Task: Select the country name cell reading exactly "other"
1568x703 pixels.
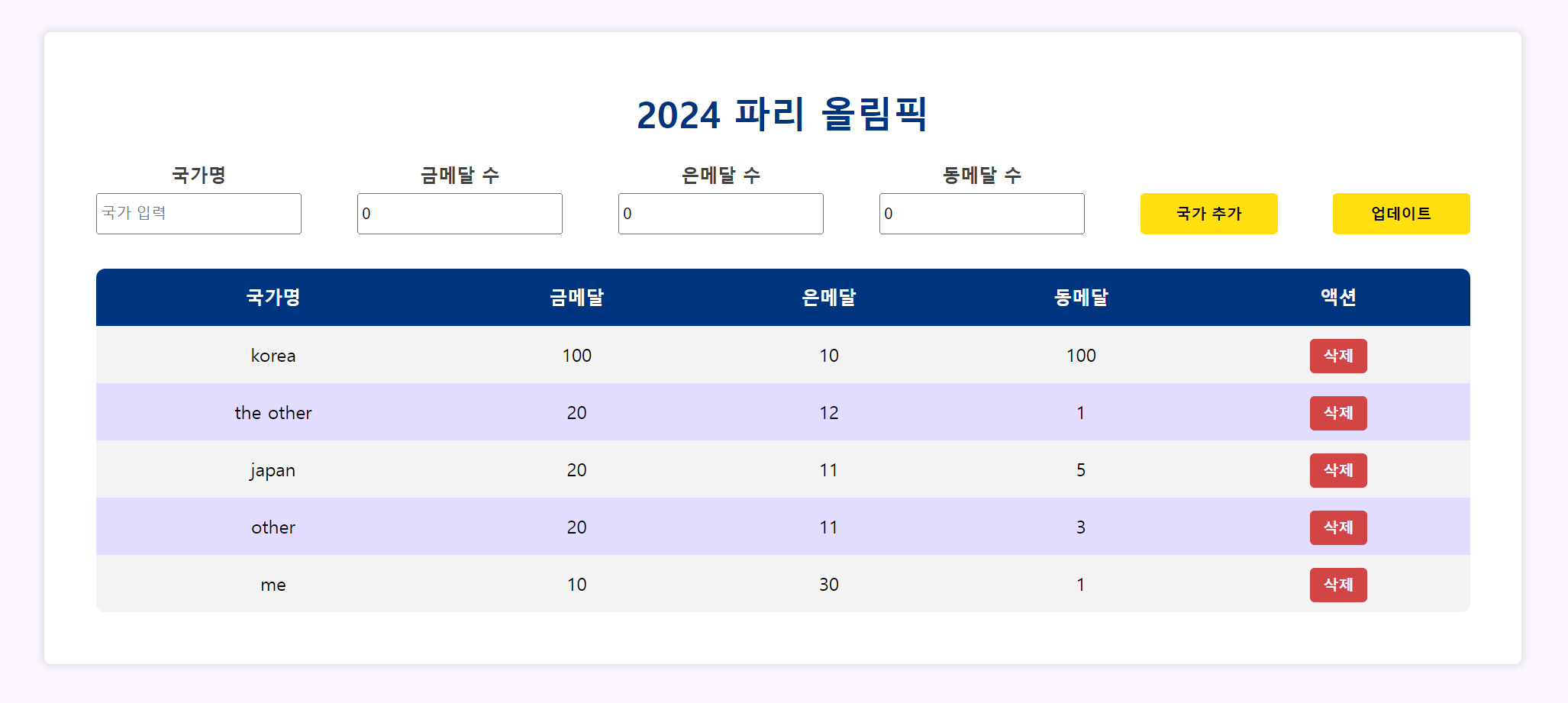Action: click(273, 527)
